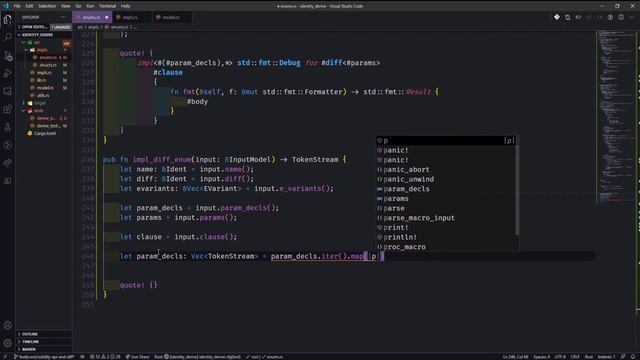This screenshot has height=360, width=640.
Task: Expand the Timeline section
Action: [44, 342]
